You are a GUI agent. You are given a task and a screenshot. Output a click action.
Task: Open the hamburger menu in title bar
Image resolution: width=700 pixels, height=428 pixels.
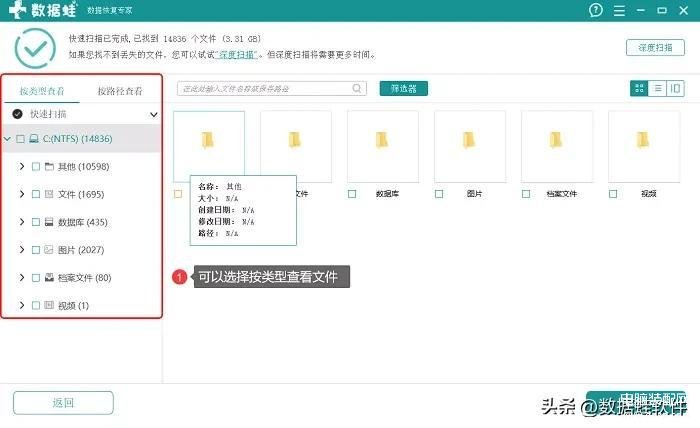pos(619,10)
